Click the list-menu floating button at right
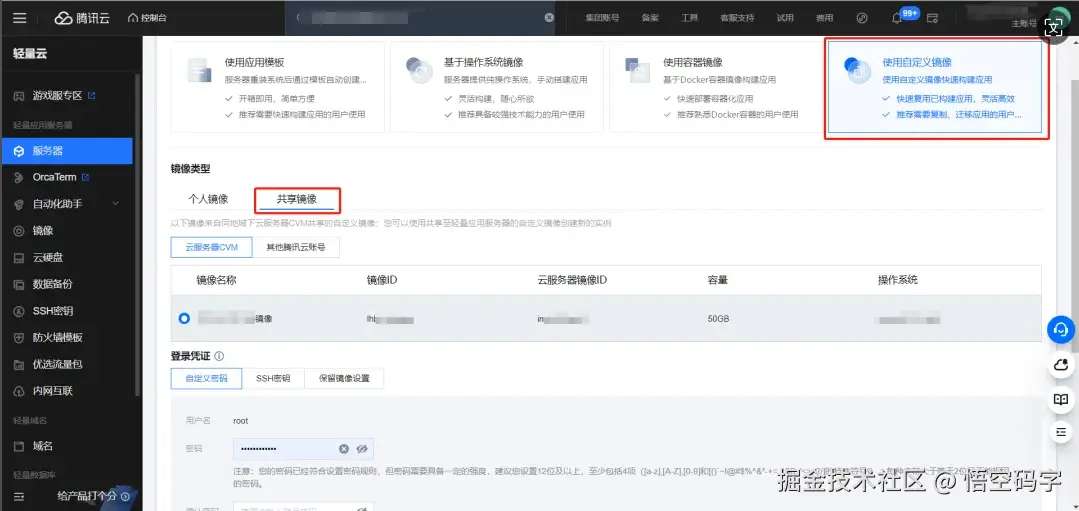The height and width of the screenshot is (511, 1079). [x=1060, y=433]
